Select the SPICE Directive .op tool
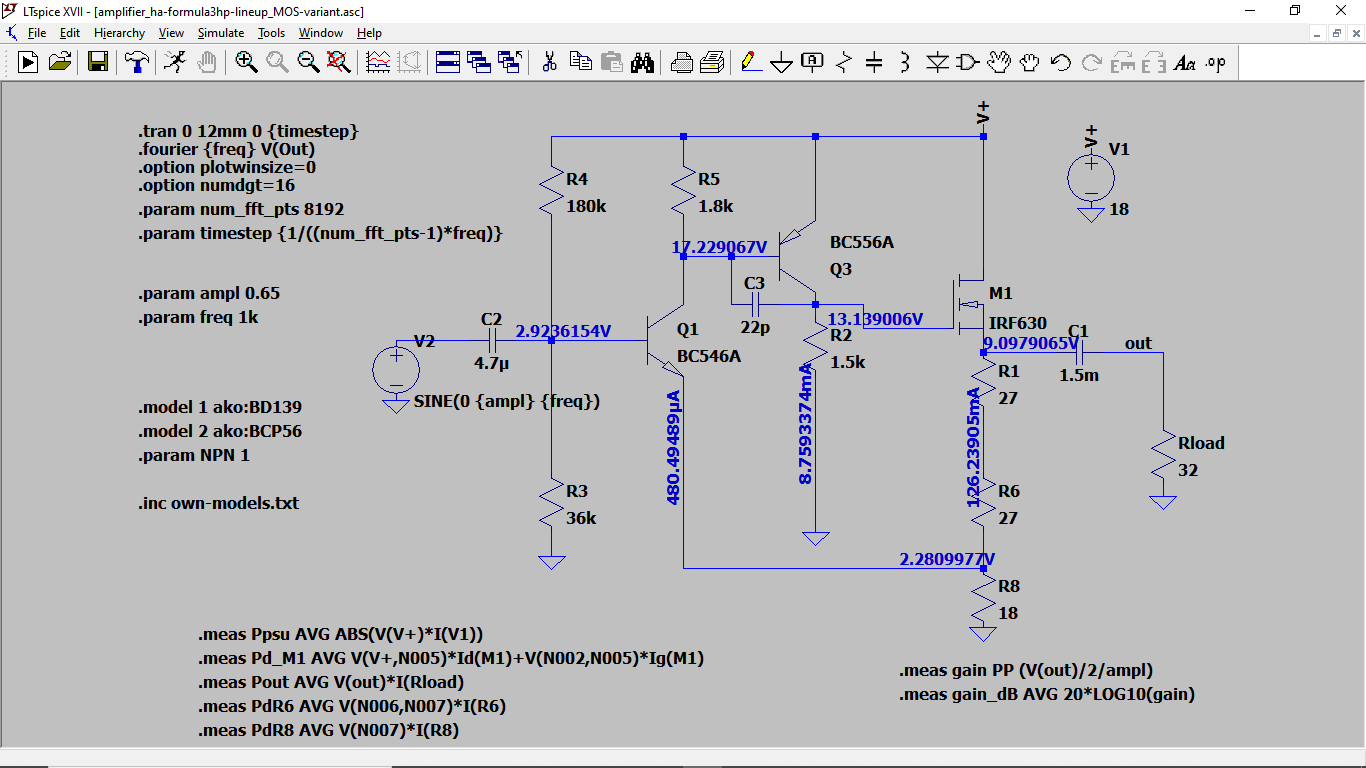This screenshot has width=1366, height=768. click(1216, 62)
